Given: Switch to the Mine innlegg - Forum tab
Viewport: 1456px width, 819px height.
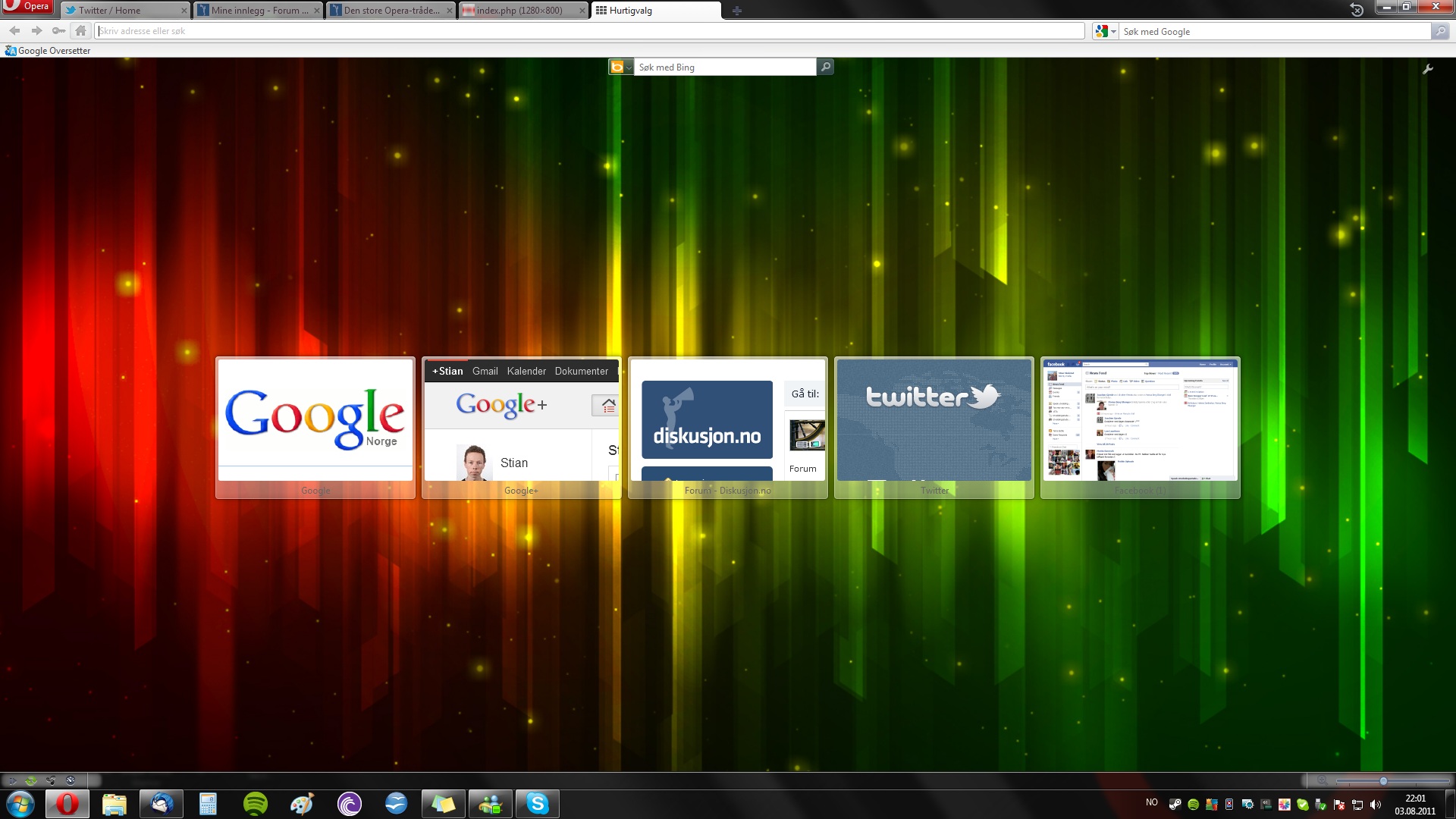Looking at the screenshot, I should 259,11.
